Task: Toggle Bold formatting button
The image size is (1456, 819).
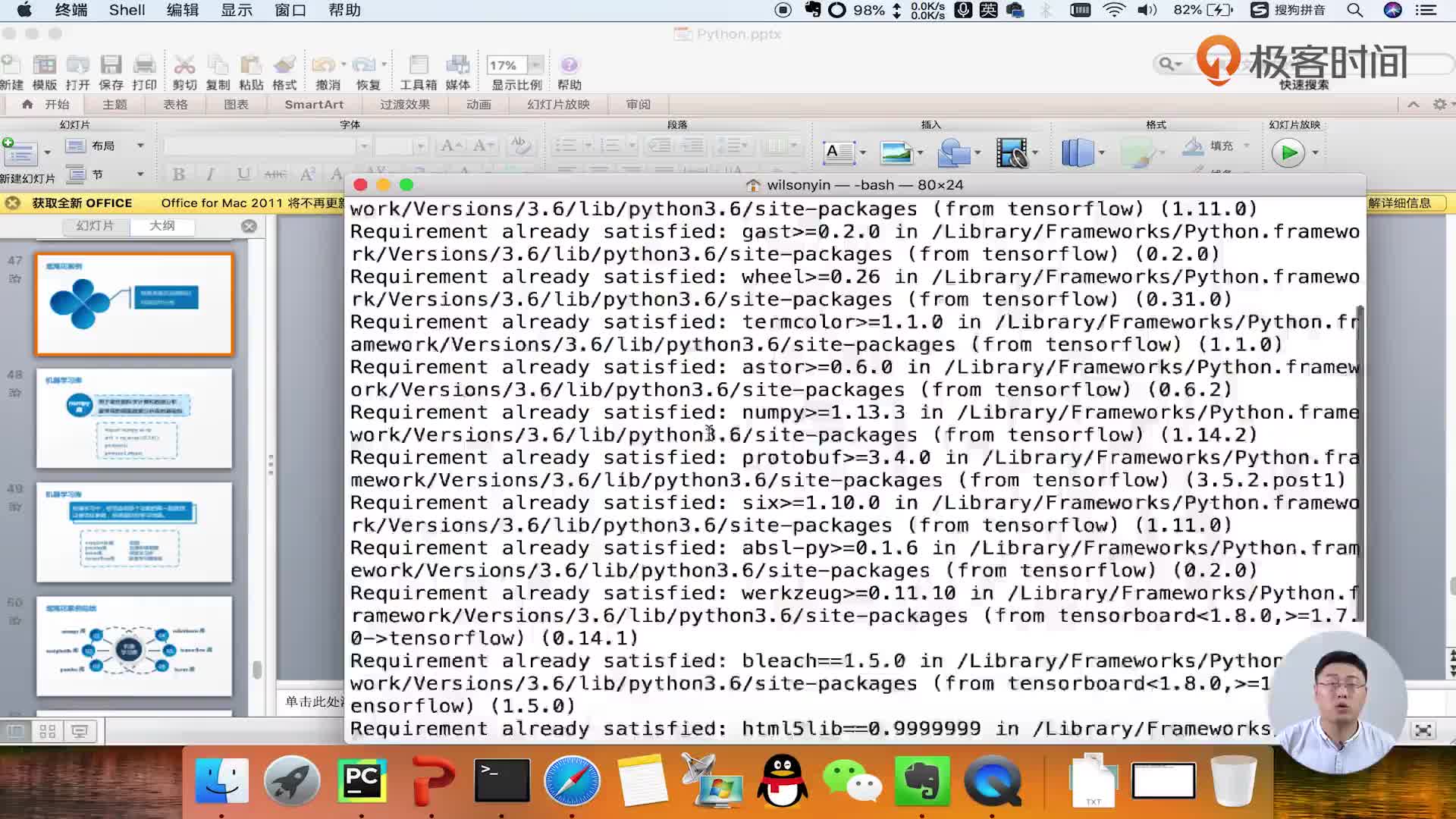Action: pyautogui.click(x=178, y=174)
